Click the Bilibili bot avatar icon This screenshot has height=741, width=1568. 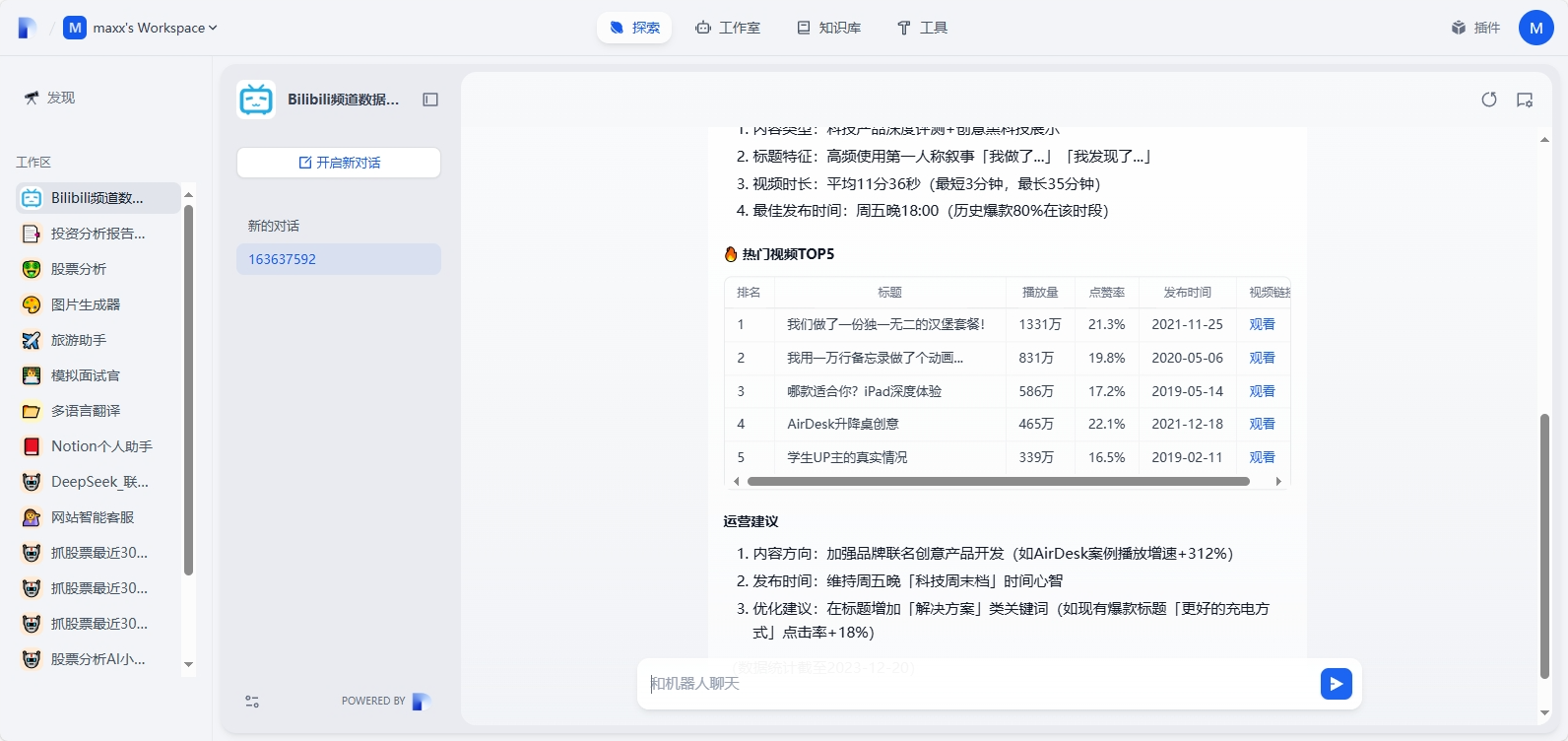click(x=256, y=100)
